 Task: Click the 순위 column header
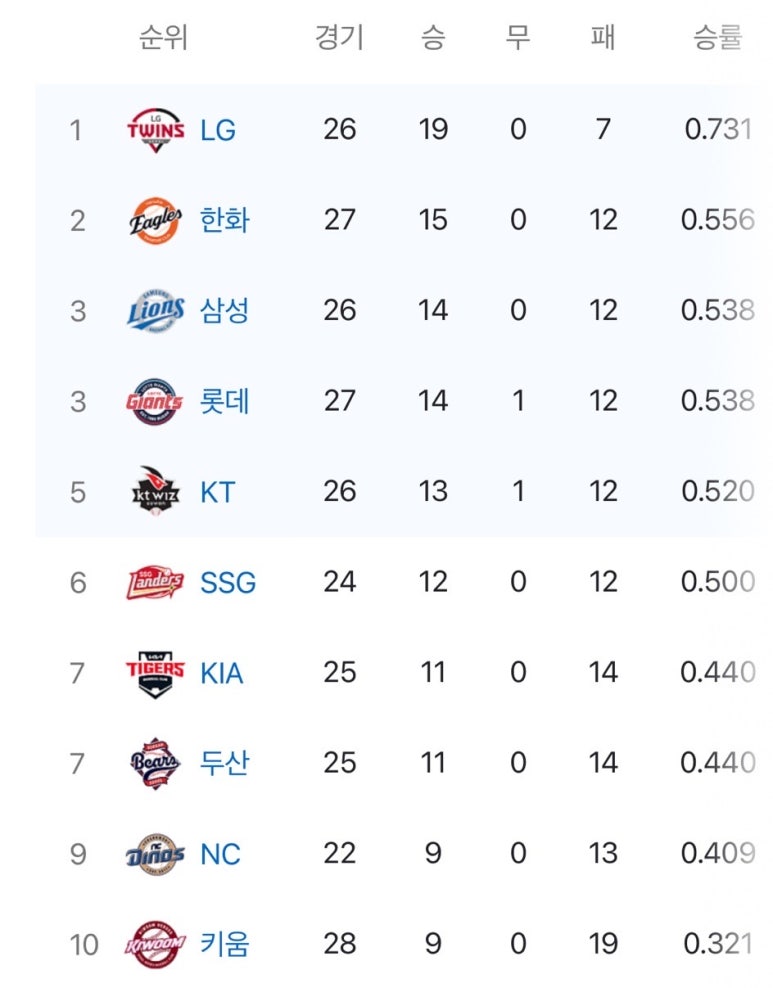[164, 37]
